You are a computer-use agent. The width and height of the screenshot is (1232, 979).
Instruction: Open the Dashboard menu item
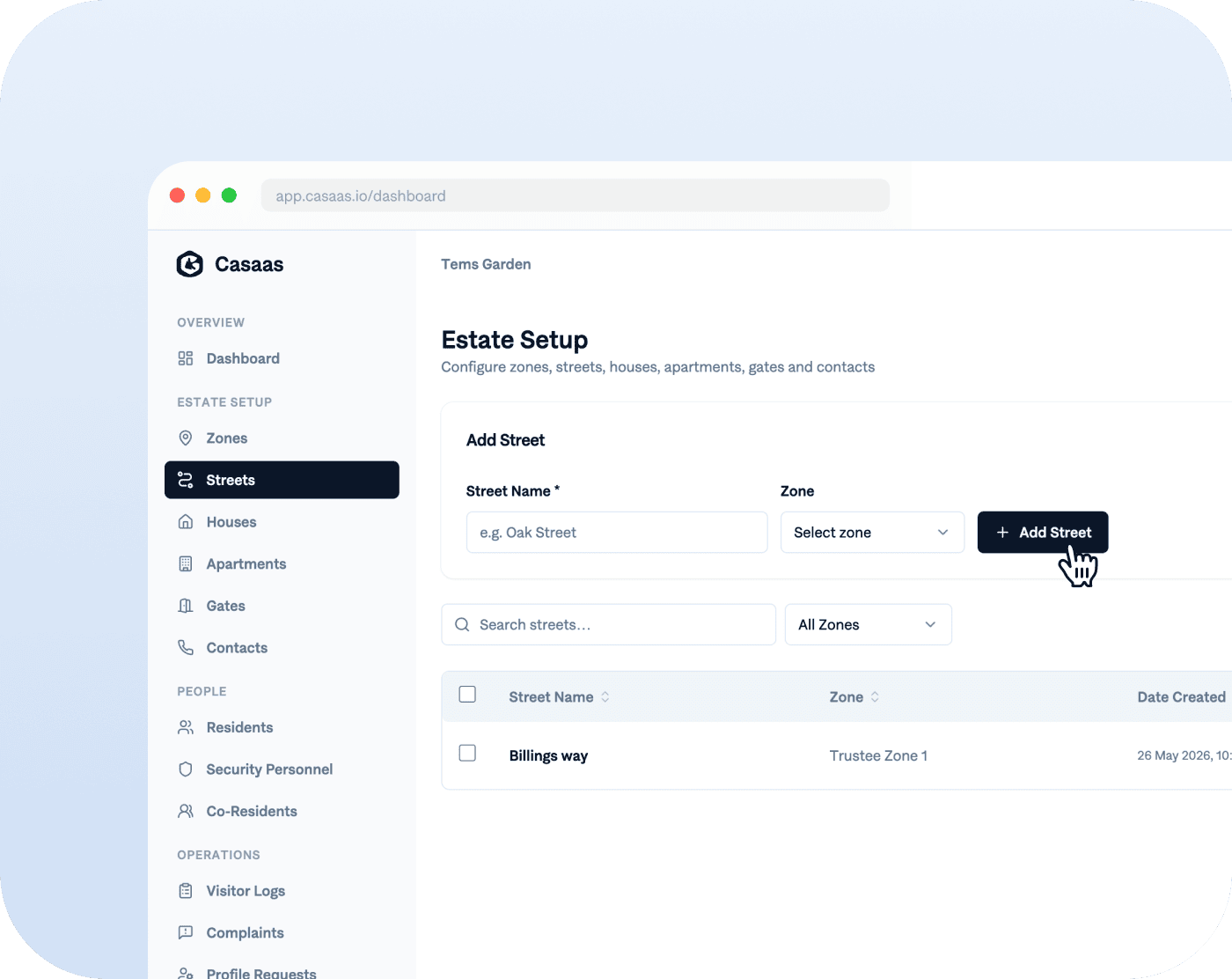[282, 358]
